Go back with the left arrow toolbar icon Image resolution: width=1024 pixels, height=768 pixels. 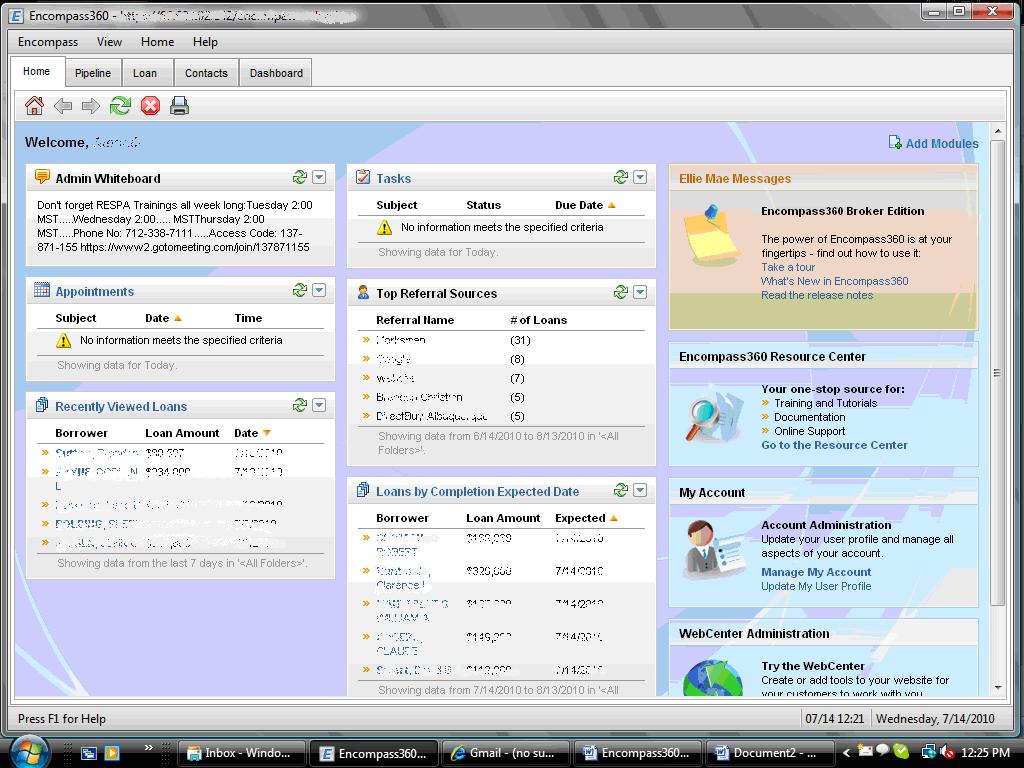[63, 106]
